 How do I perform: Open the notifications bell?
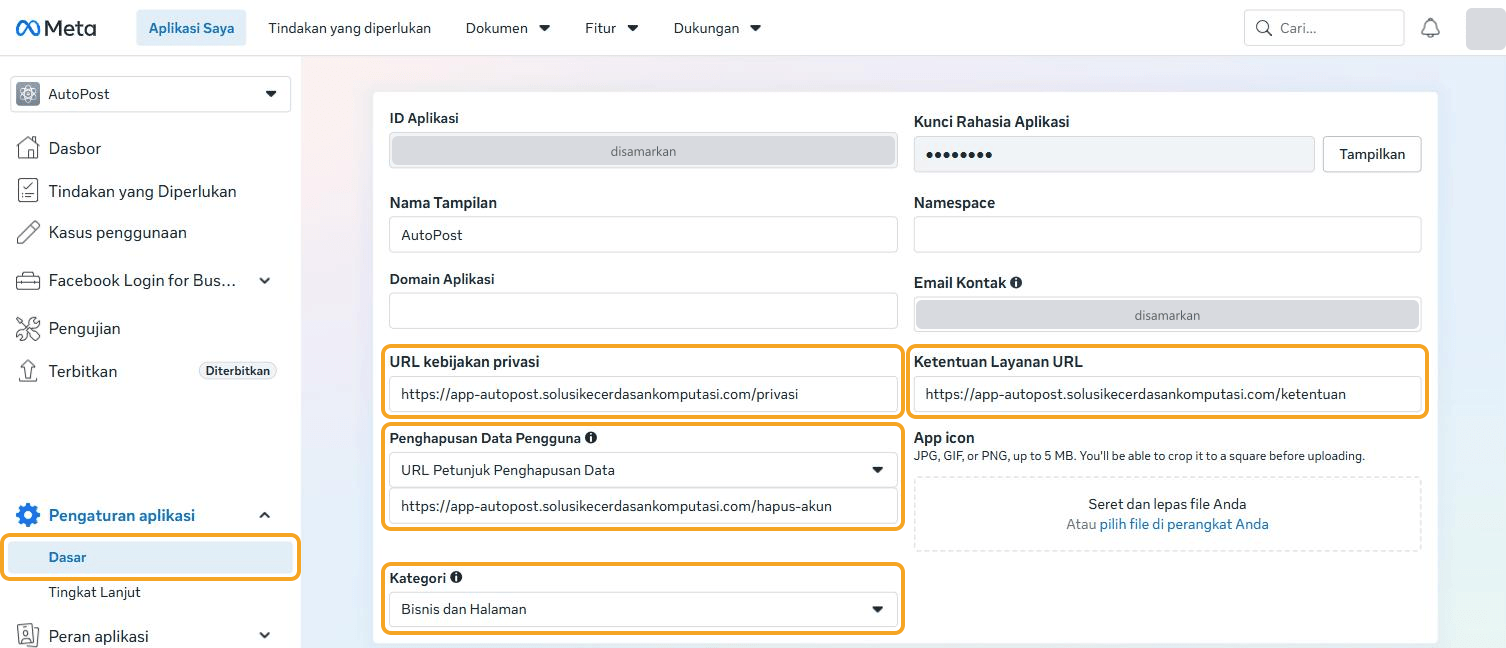tap(1431, 28)
